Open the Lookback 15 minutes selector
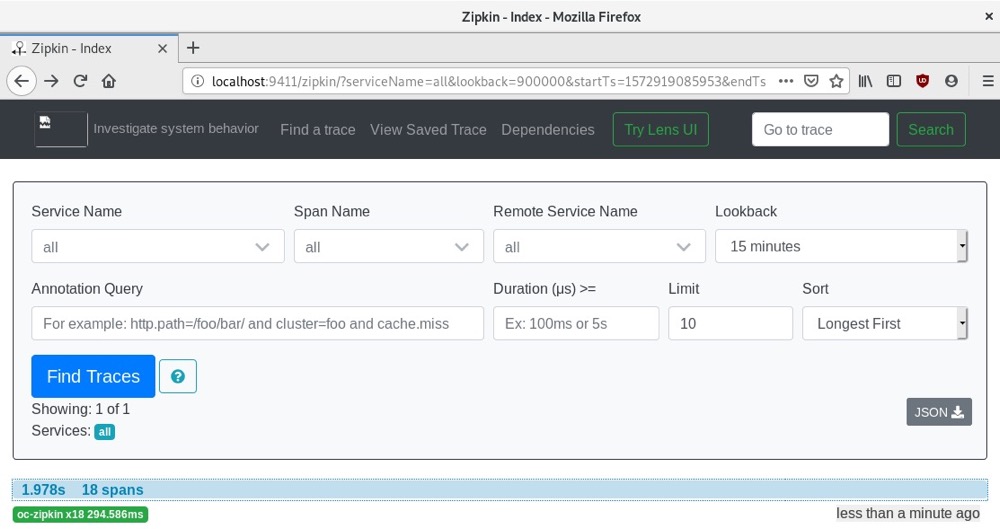This screenshot has width=1000, height=529. [x=841, y=246]
